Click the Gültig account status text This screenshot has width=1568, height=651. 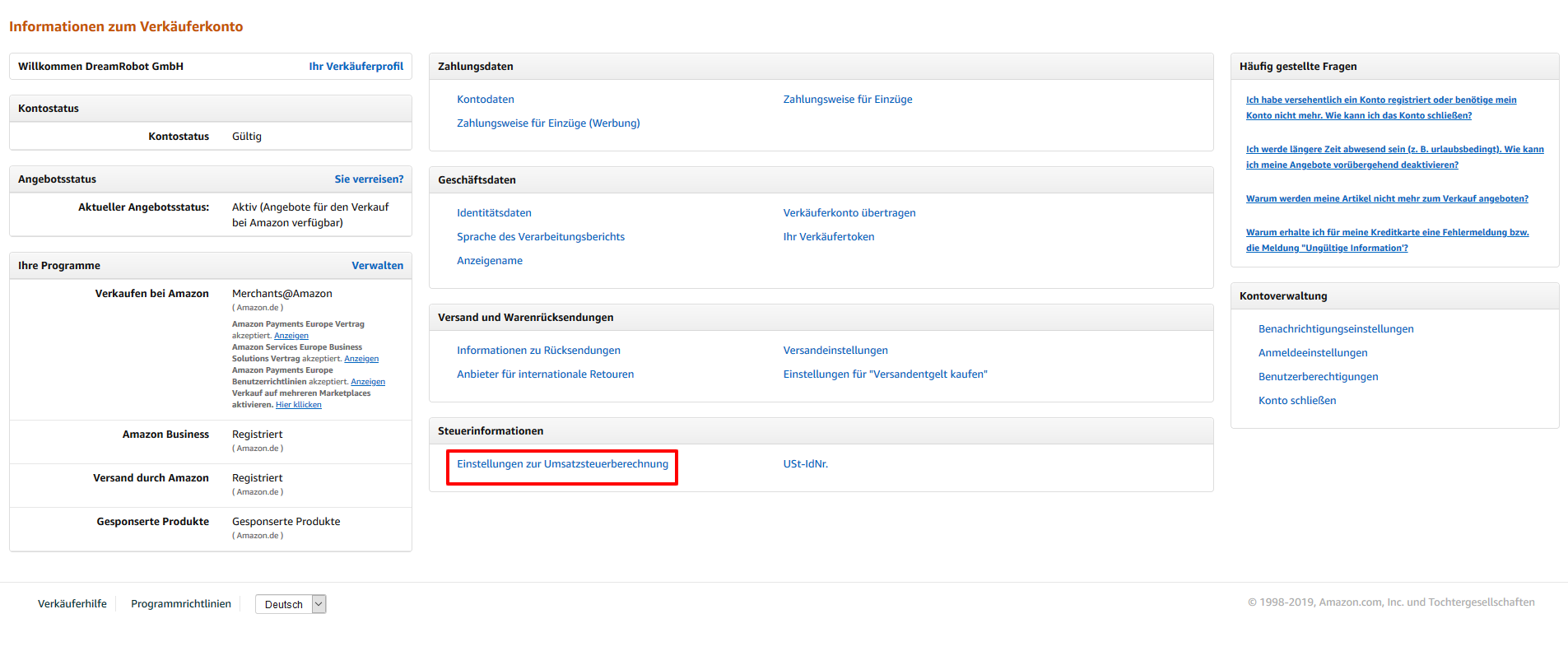(247, 137)
